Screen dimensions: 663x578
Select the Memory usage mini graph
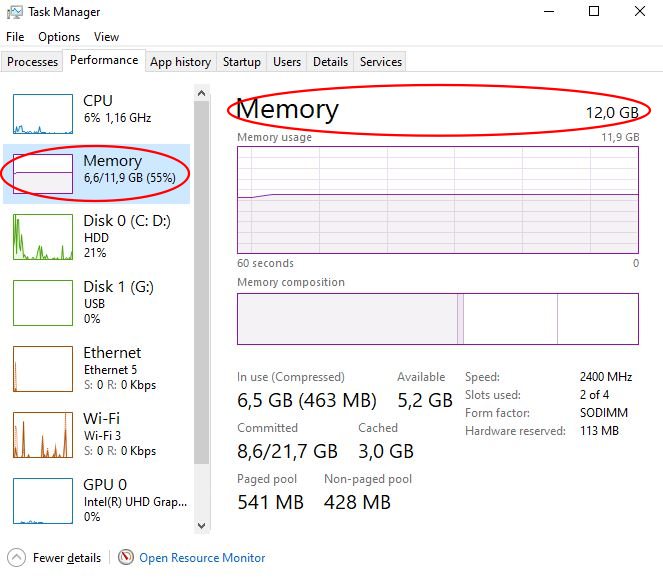(43, 174)
